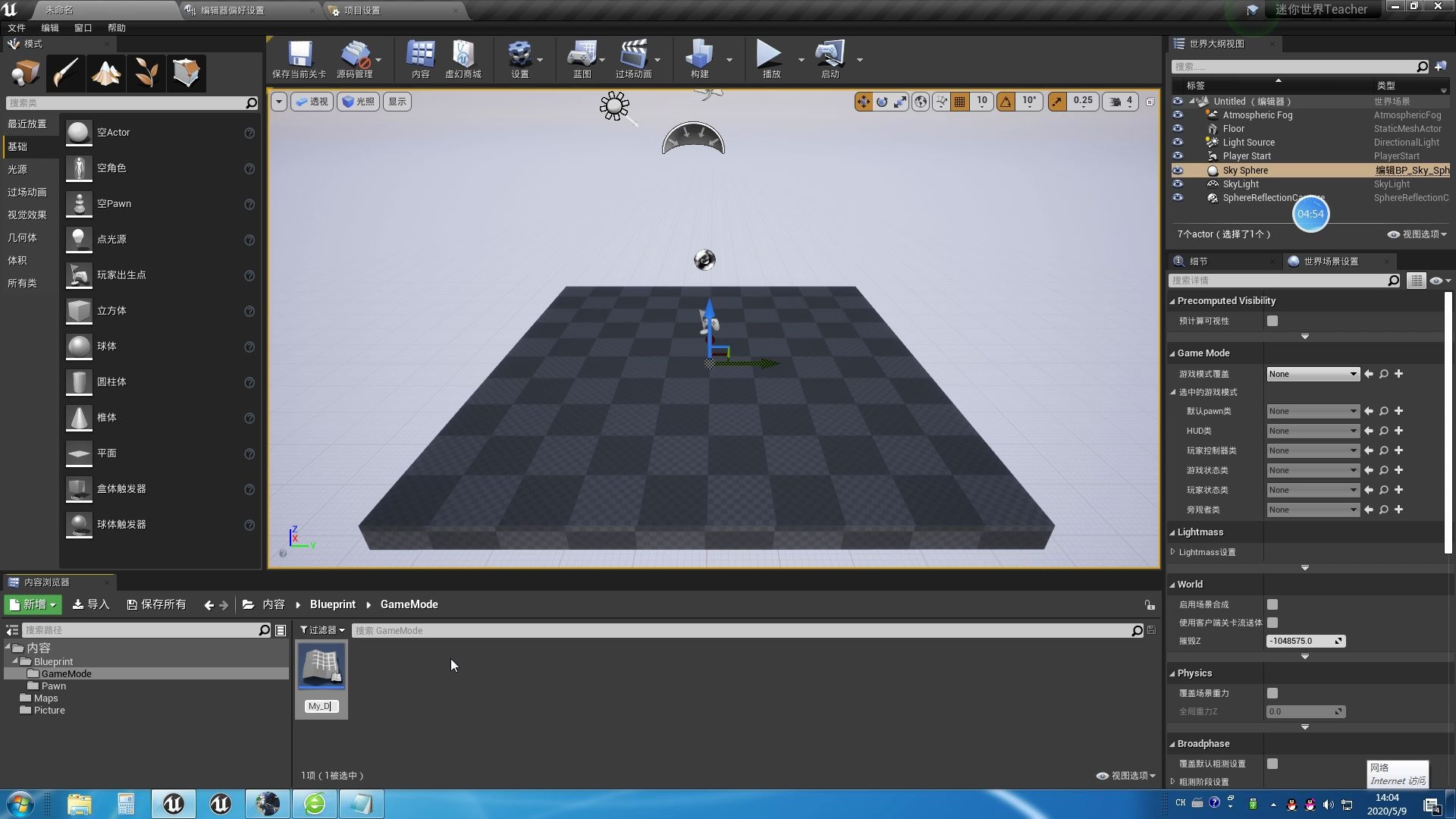Click 保存所有 in the content browser
Viewport: 1456px width, 819px height.
(x=156, y=604)
